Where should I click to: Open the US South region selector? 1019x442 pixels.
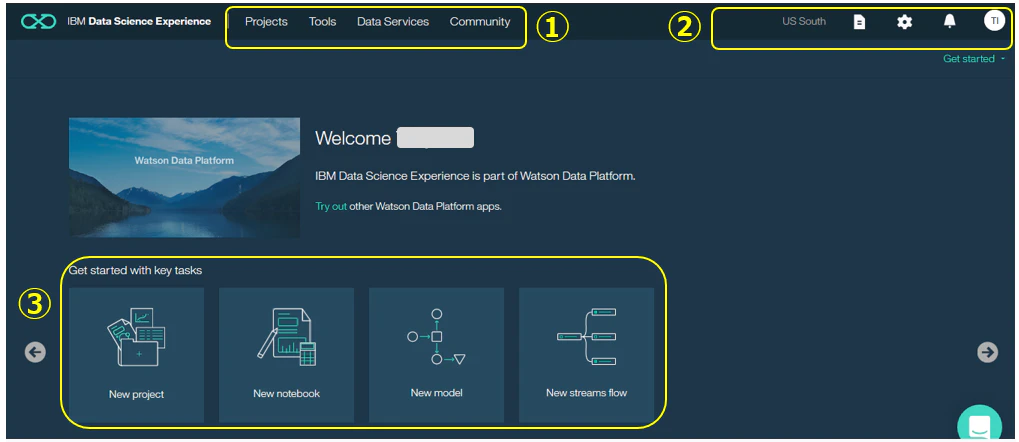coord(804,21)
